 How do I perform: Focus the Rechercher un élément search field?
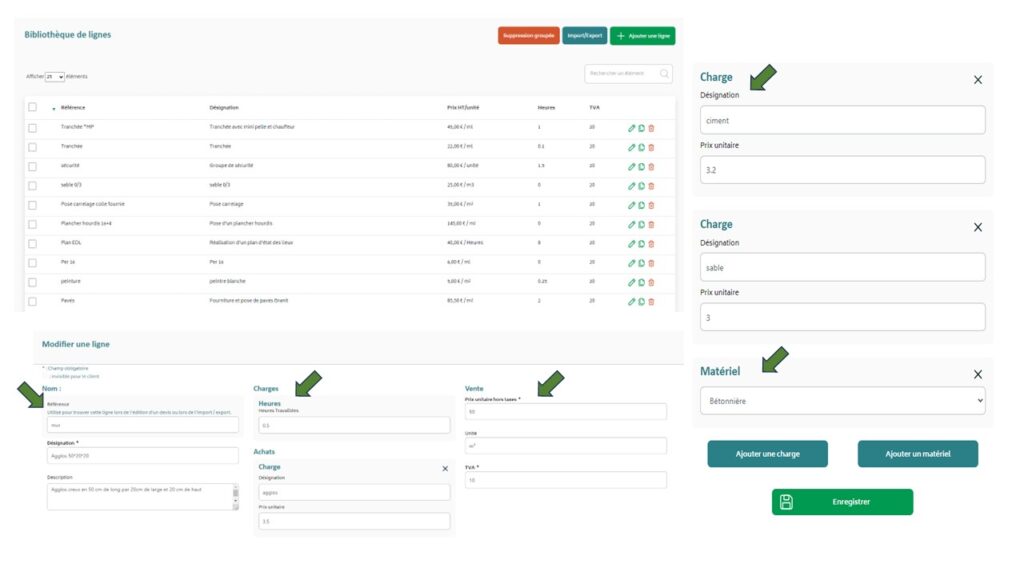(628, 74)
